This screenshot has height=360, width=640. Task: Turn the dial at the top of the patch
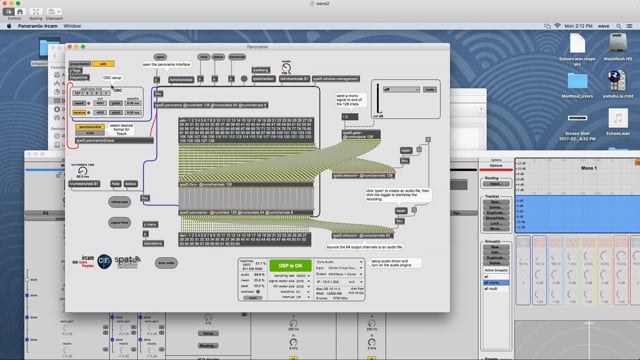tap(286, 68)
